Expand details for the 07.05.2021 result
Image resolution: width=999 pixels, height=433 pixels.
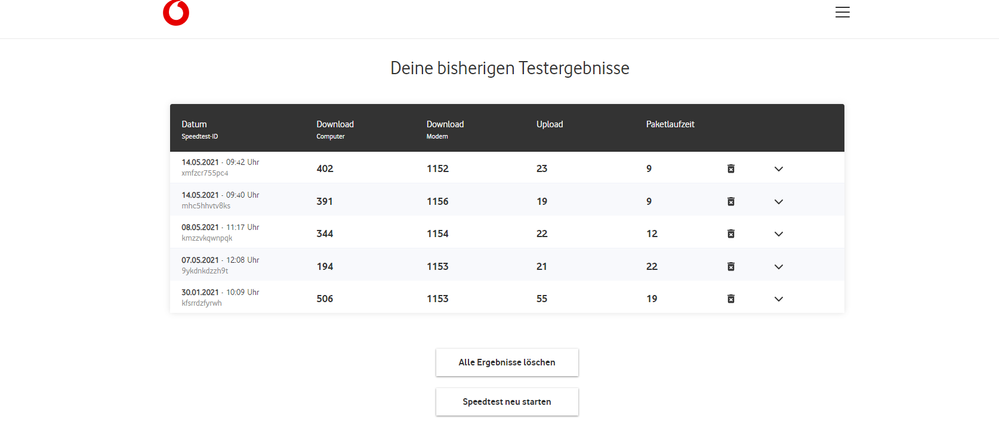(778, 266)
